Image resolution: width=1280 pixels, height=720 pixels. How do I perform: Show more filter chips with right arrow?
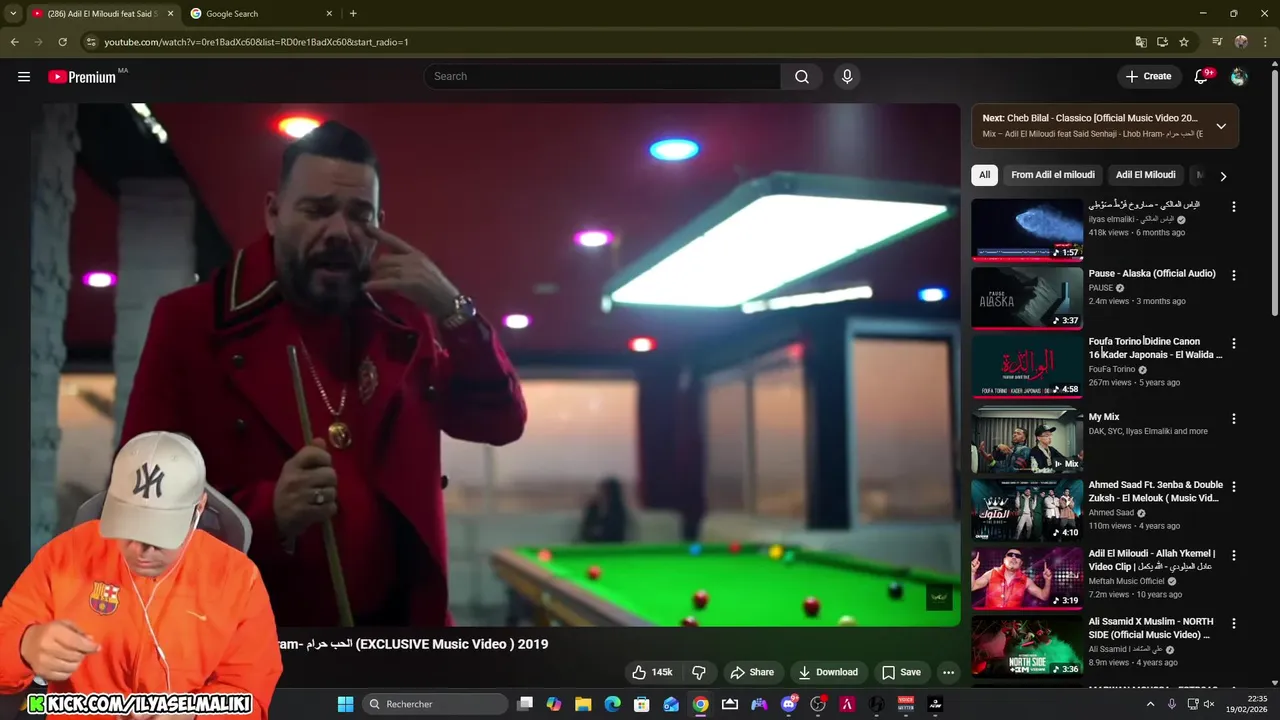point(1222,176)
